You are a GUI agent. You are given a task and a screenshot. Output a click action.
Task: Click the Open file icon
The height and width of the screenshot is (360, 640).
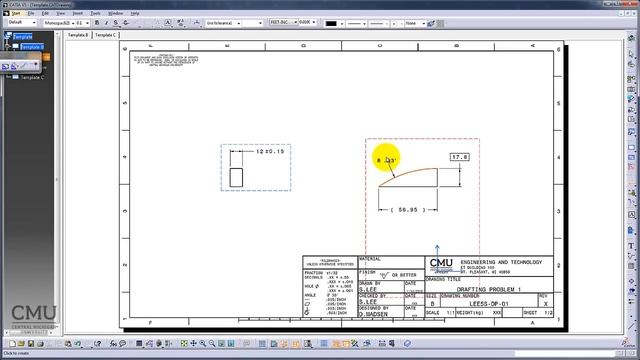click(x=22, y=344)
